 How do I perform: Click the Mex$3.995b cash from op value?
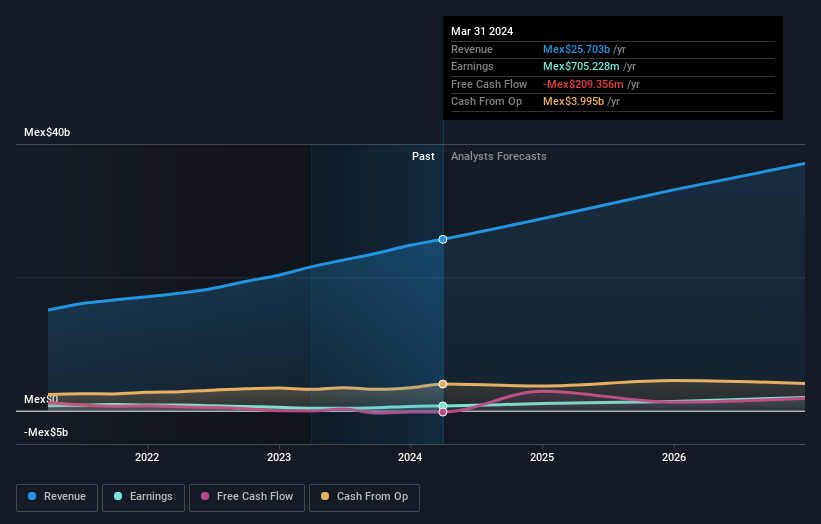573,102
